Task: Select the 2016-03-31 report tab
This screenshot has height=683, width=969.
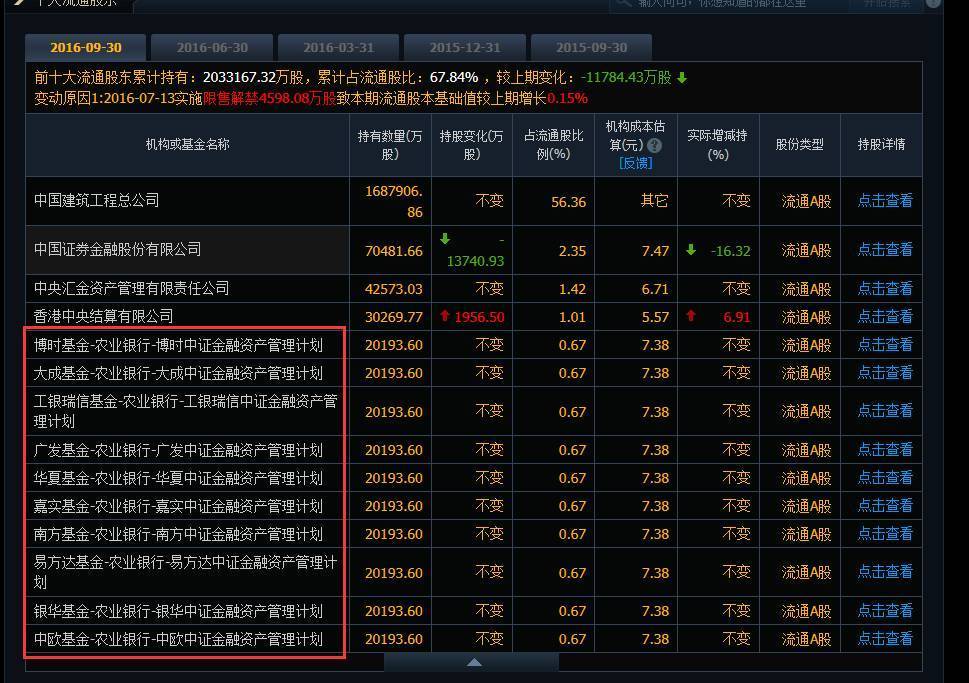Action: 339,48
